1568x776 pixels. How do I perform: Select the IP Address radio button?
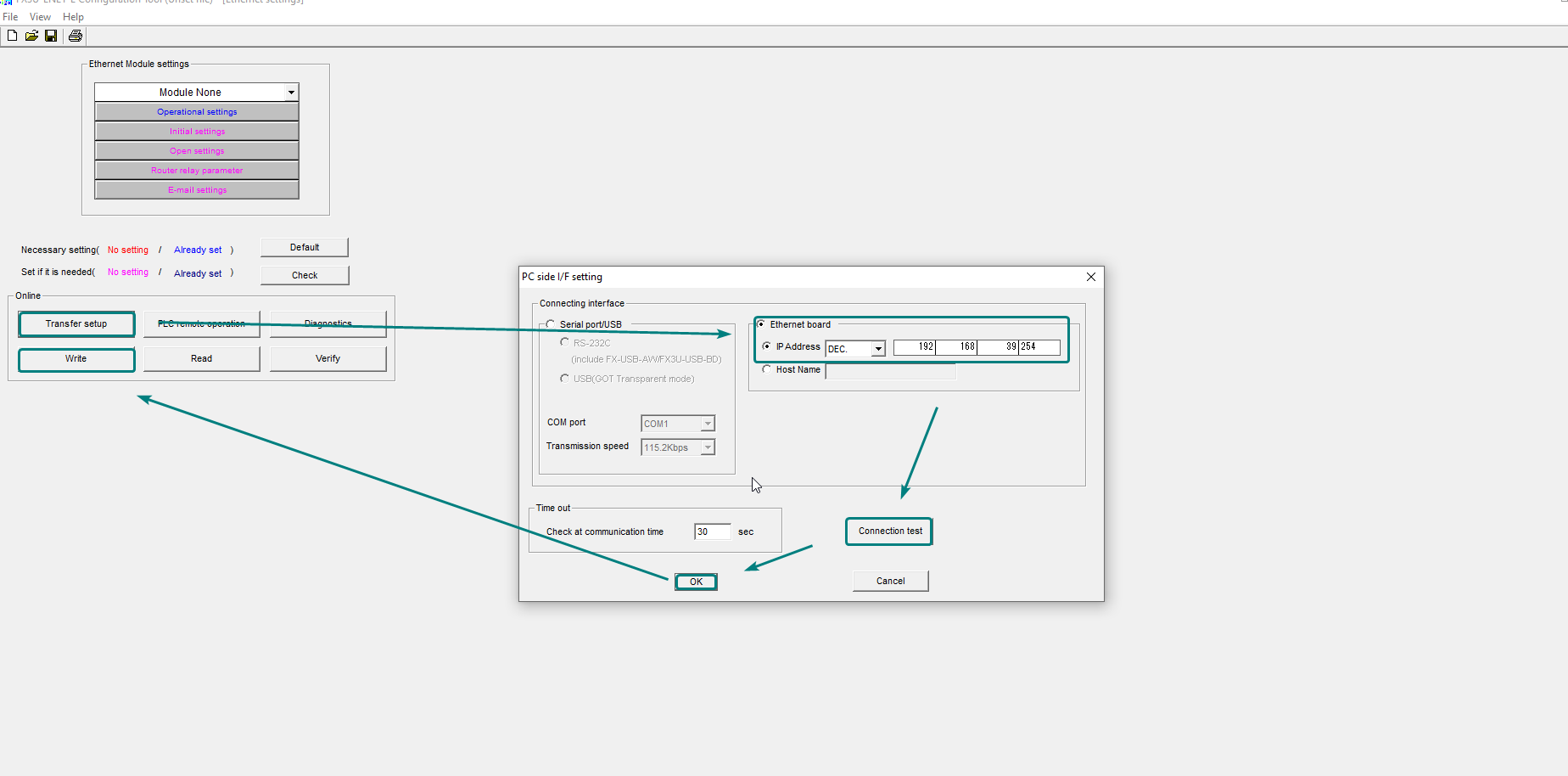pyautogui.click(x=767, y=346)
